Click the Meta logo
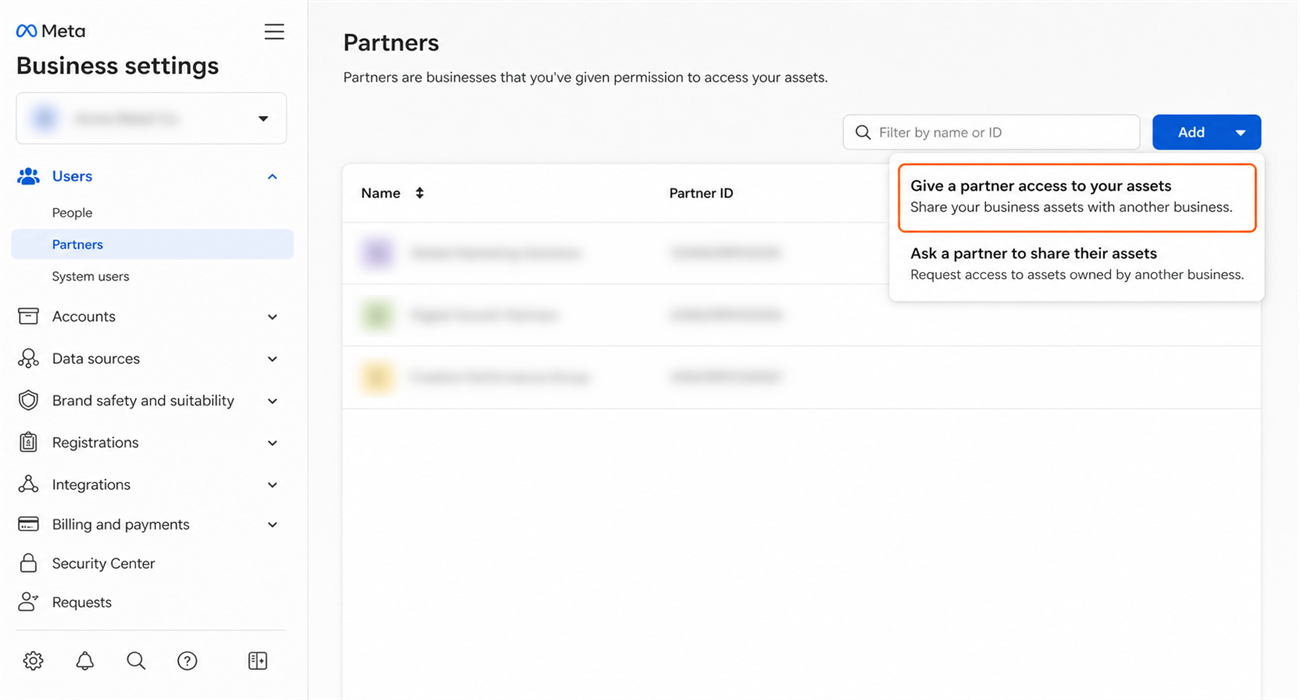The image size is (1300, 700). pyautogui.click(x=51, y=31)
